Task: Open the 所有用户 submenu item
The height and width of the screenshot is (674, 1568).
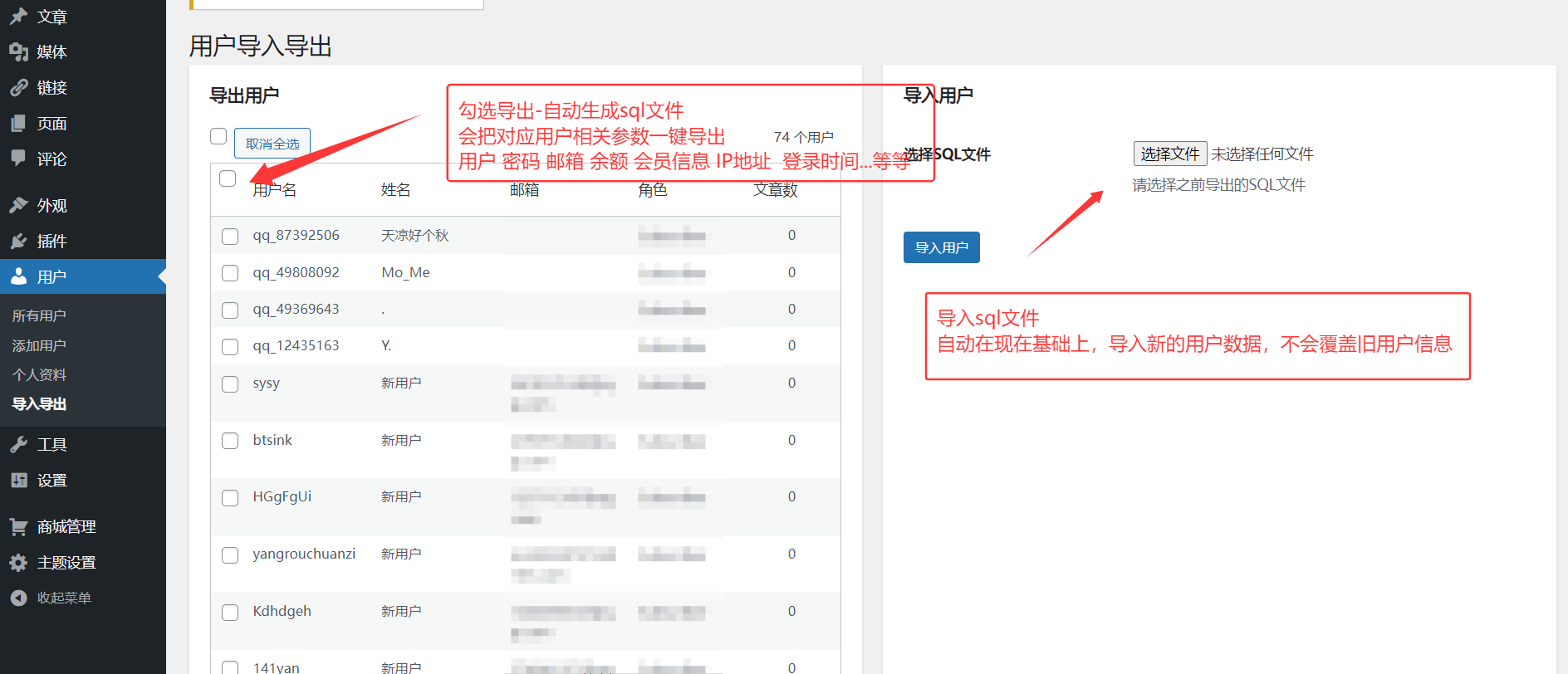Action: click(39, 315)
